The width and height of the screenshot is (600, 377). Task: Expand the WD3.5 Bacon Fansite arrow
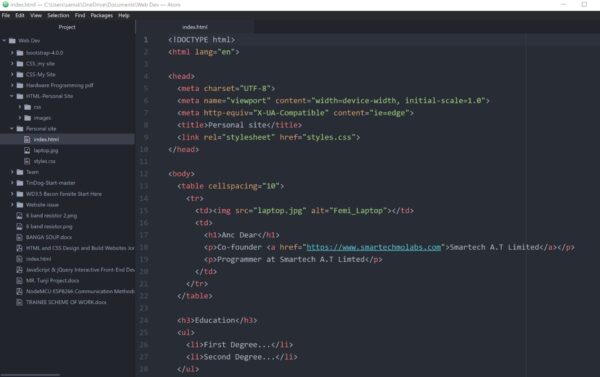12,194
